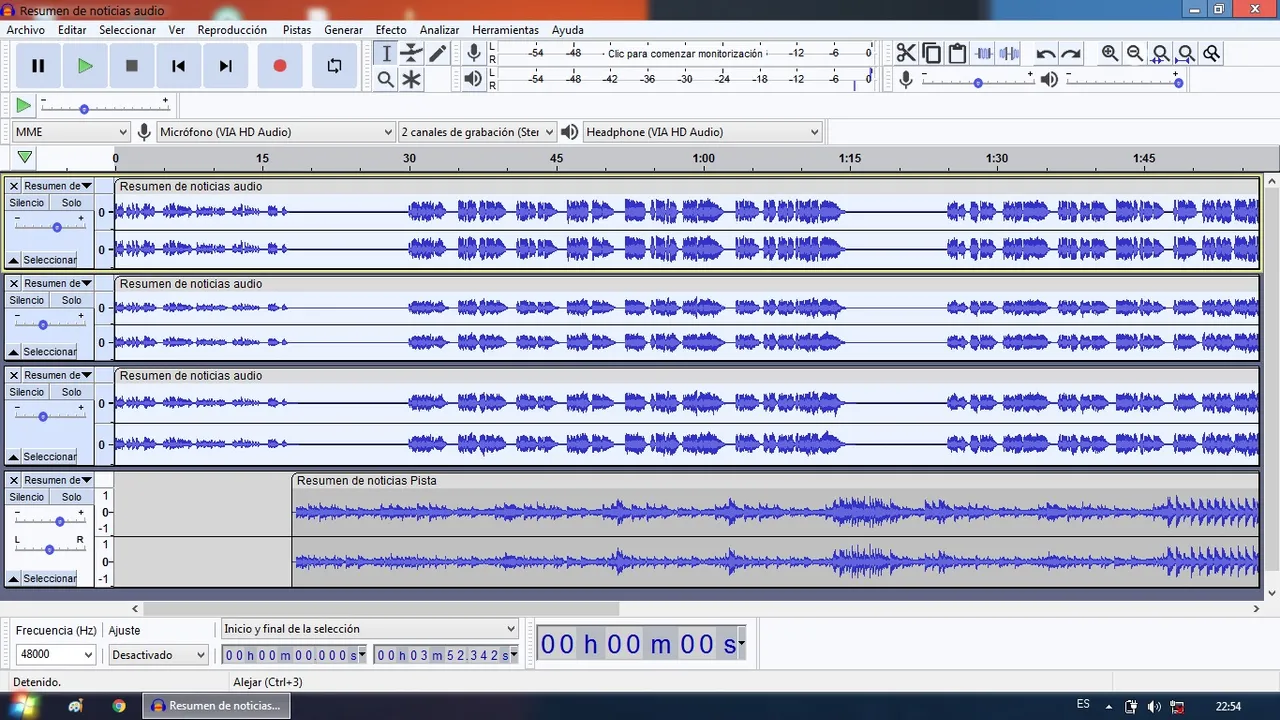Screen dimensions: 1280x720
Task: Open the Pistas menu
Action: tap(297, 30)
